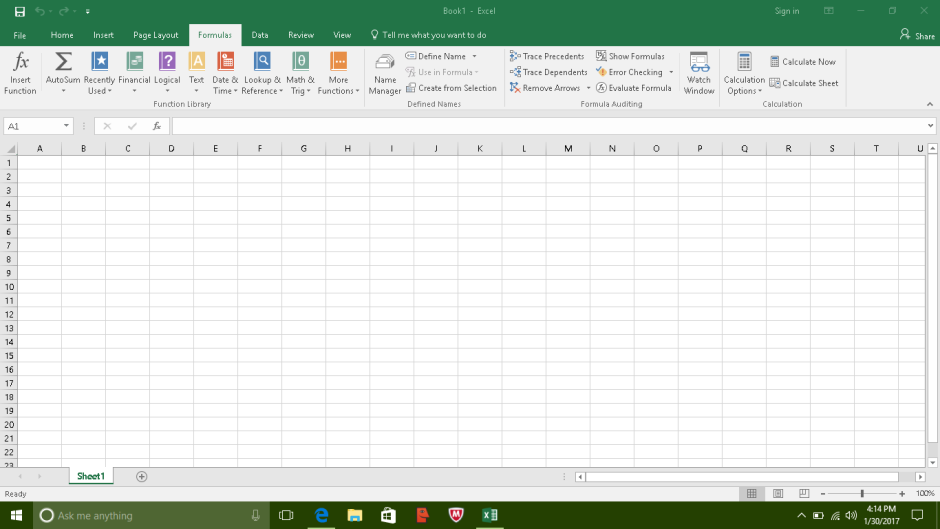The height and width of the screenshot is (529, 940).
Task: Open the Customize Quick Access Toolbar dropdown
Action: [88, 11]
